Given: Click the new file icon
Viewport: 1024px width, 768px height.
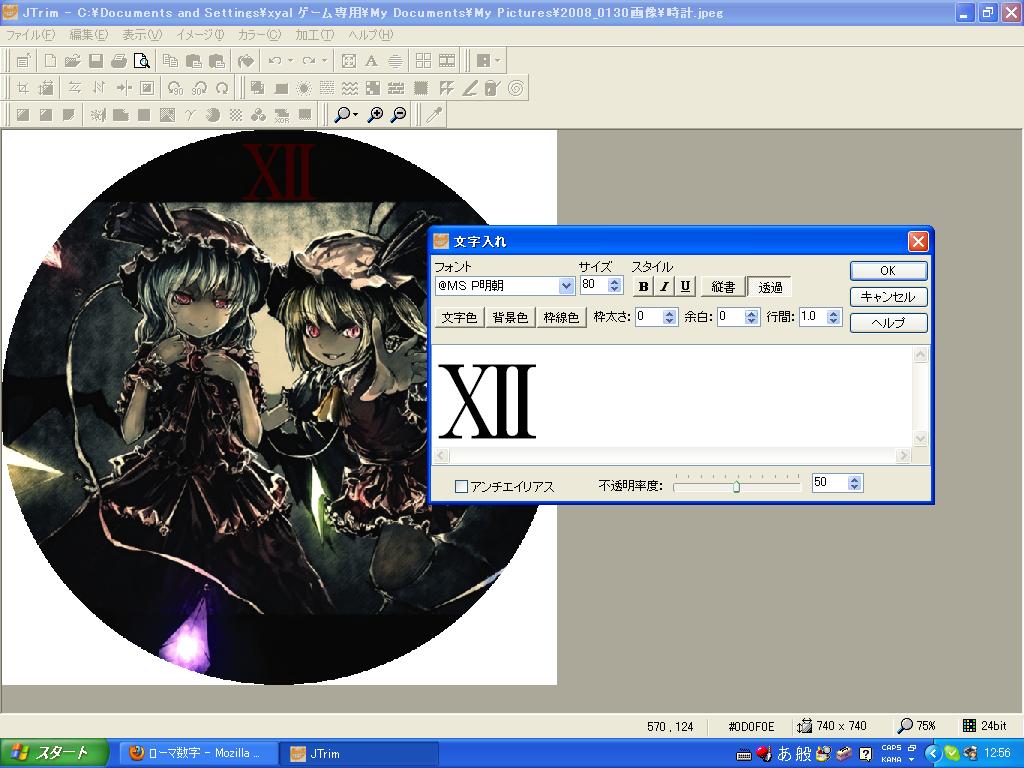Looking at the screenshot, I should 50,61.
